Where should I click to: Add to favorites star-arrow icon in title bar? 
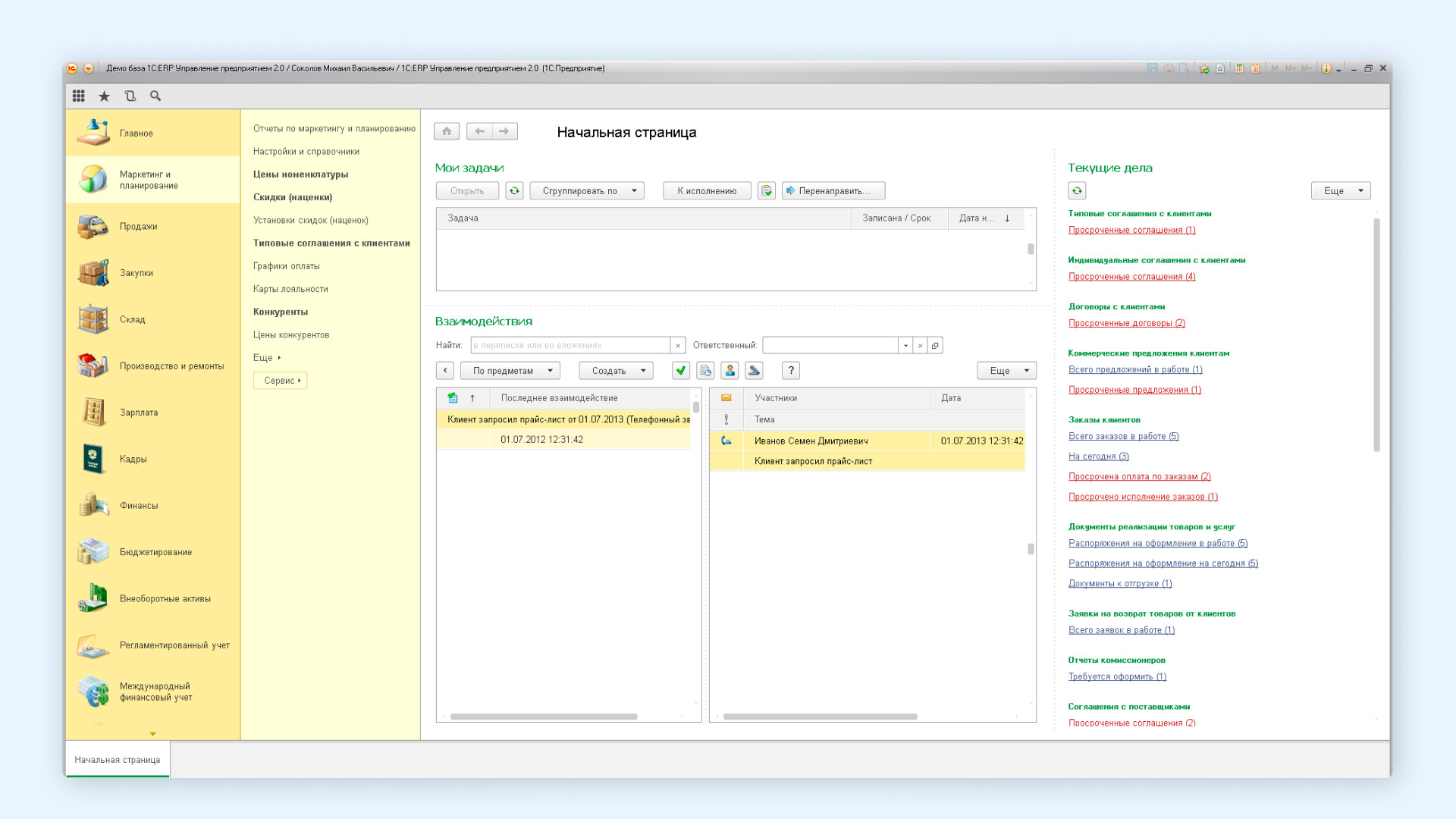[1204, 68]
